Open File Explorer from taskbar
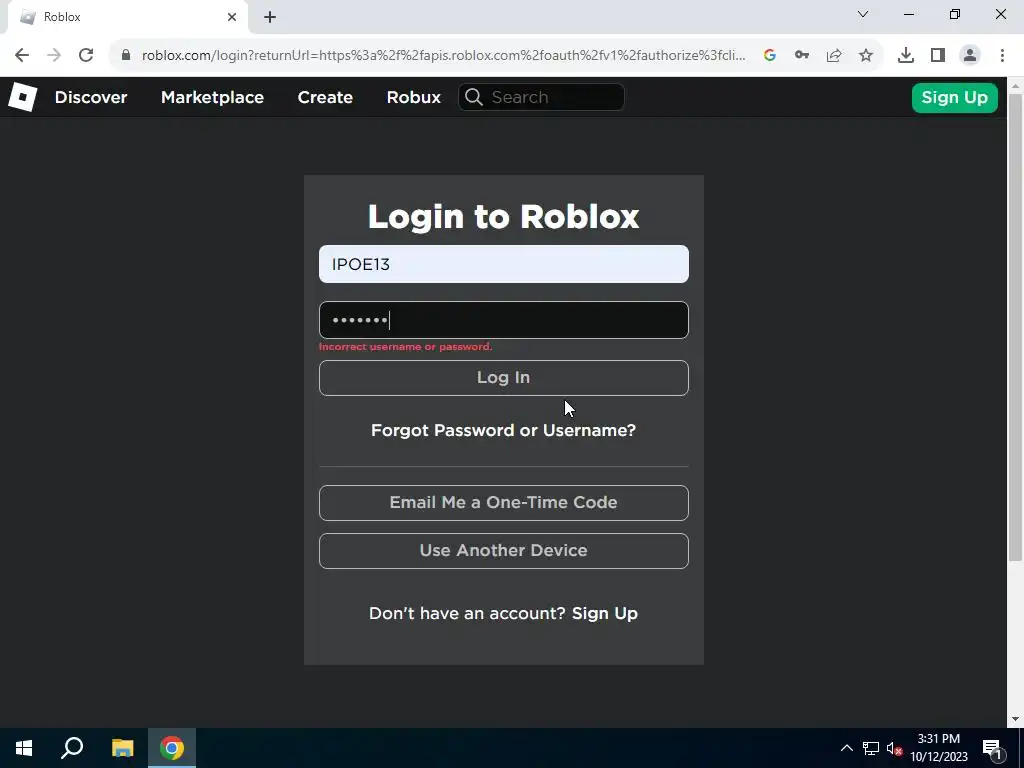The height and width of the screenshot is (768, 1024). (122, 748)
